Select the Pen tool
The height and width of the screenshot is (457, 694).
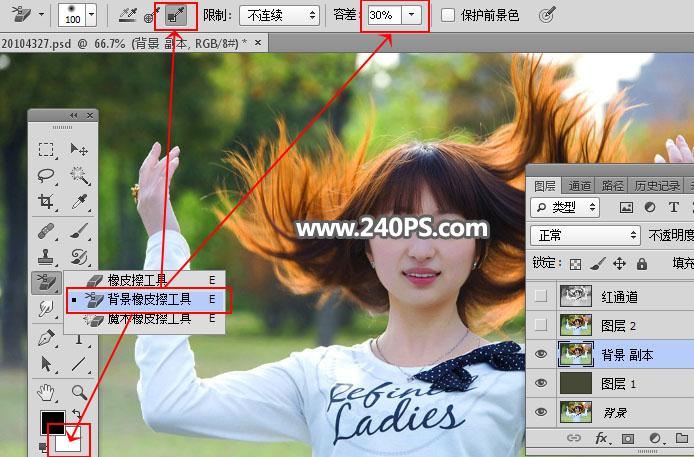[46, 339]
